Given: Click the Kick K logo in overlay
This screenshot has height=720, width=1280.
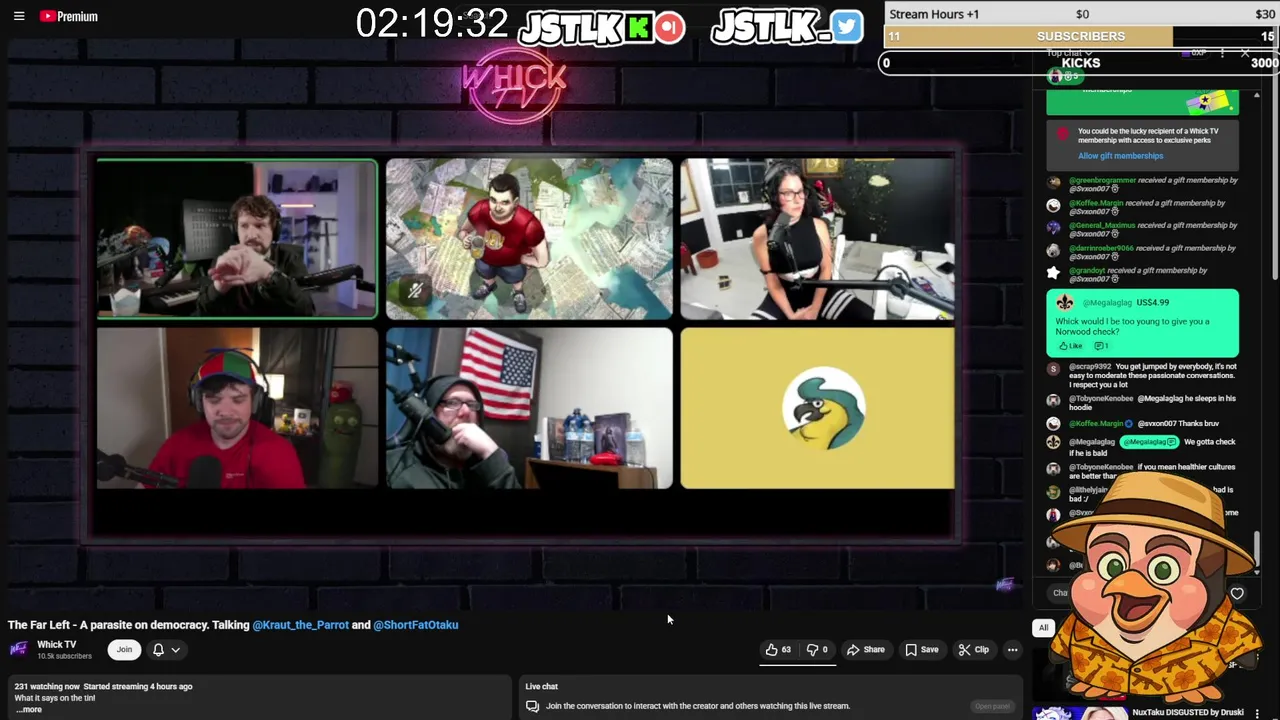Looking at the screenshot, I should (638, 27).
